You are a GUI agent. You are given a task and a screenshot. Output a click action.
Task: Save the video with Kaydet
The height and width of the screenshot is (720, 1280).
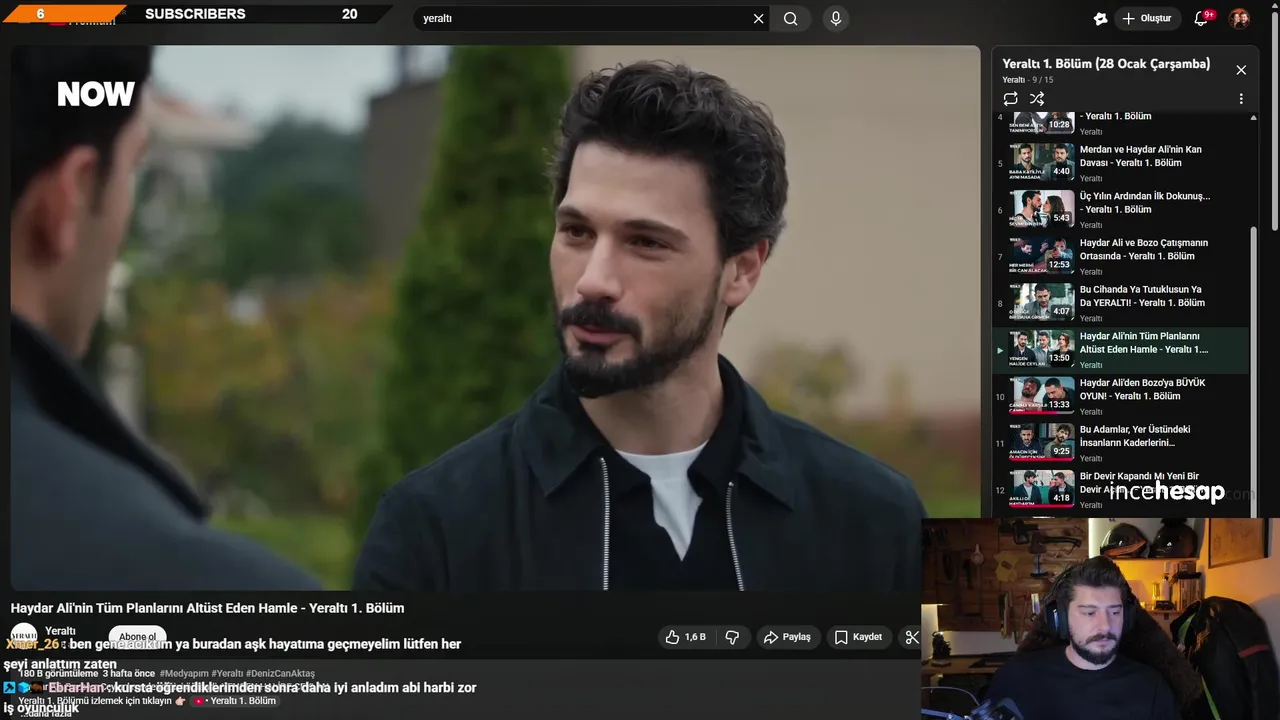[x=859, y=637]
